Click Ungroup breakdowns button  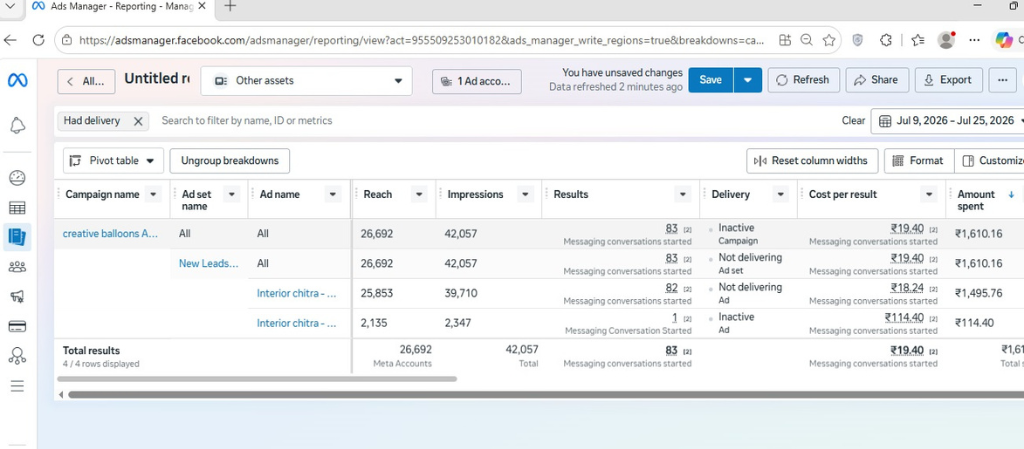pyautogui.click(x=230, y=161)
